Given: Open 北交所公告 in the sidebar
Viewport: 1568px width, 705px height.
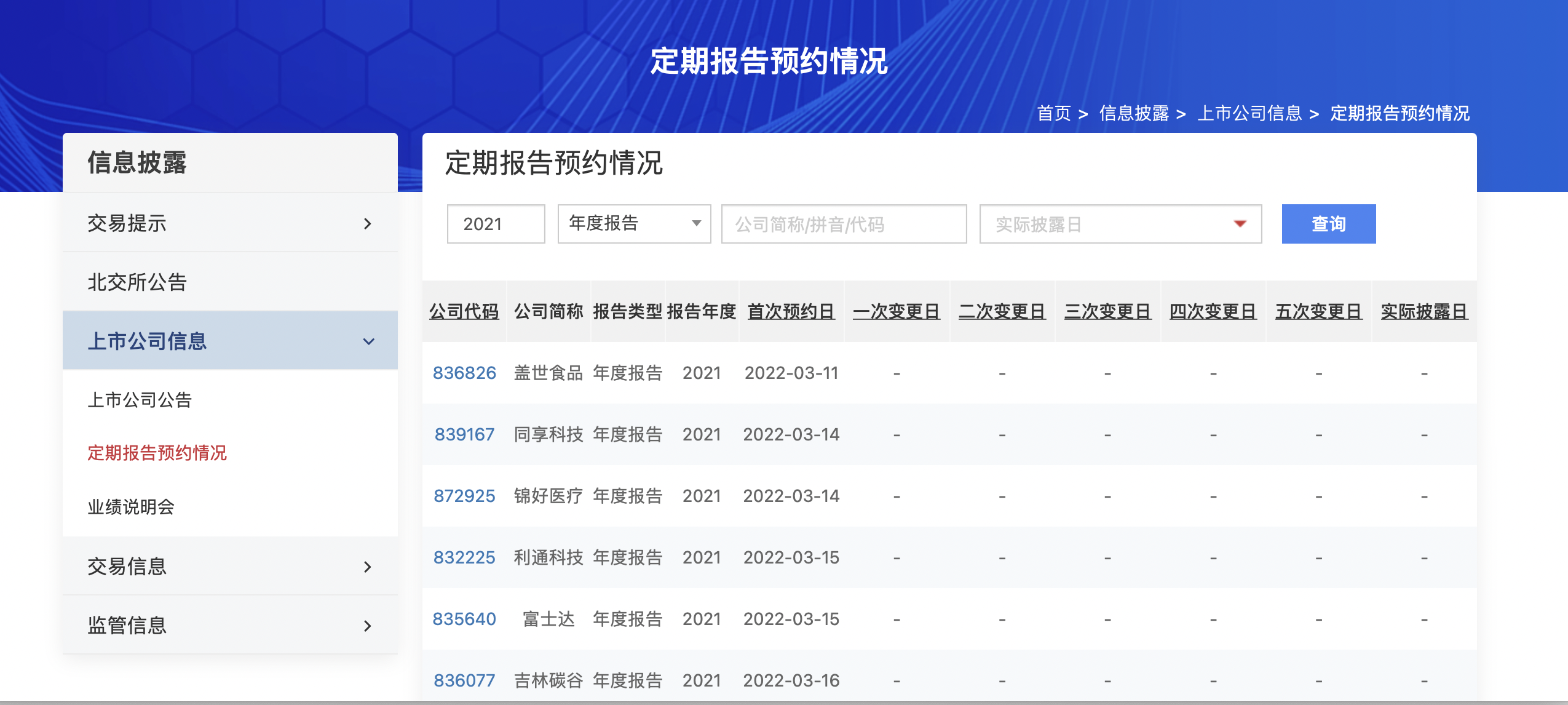Looking at the screenshot, I should point(137,282).
